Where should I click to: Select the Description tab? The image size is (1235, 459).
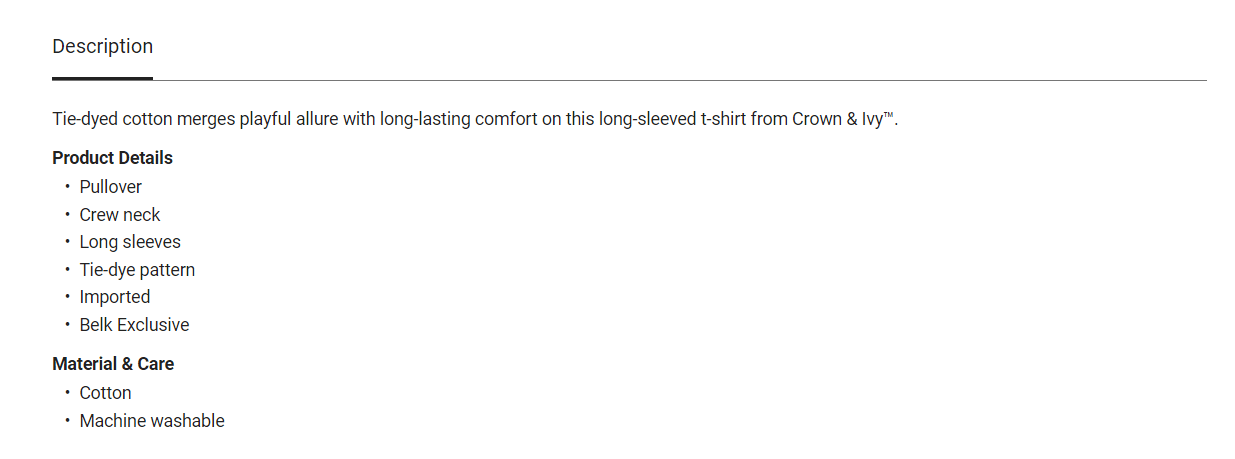pyautogui.click(x=102, y=47)
